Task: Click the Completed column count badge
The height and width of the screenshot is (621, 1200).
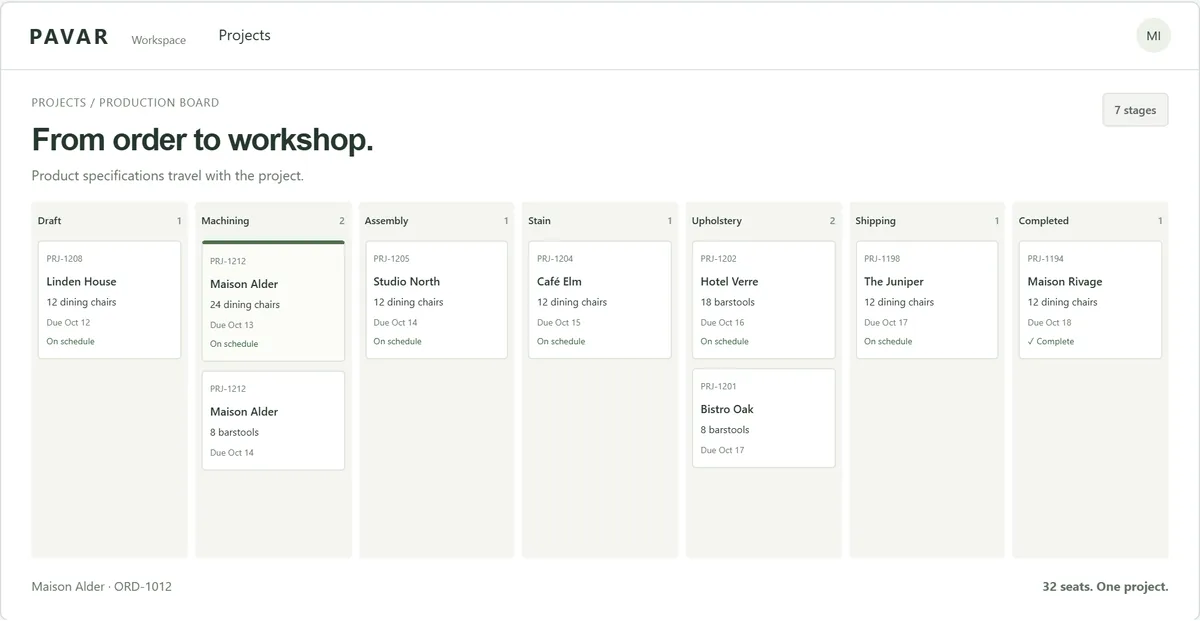Action: (x=1160, y=221)
